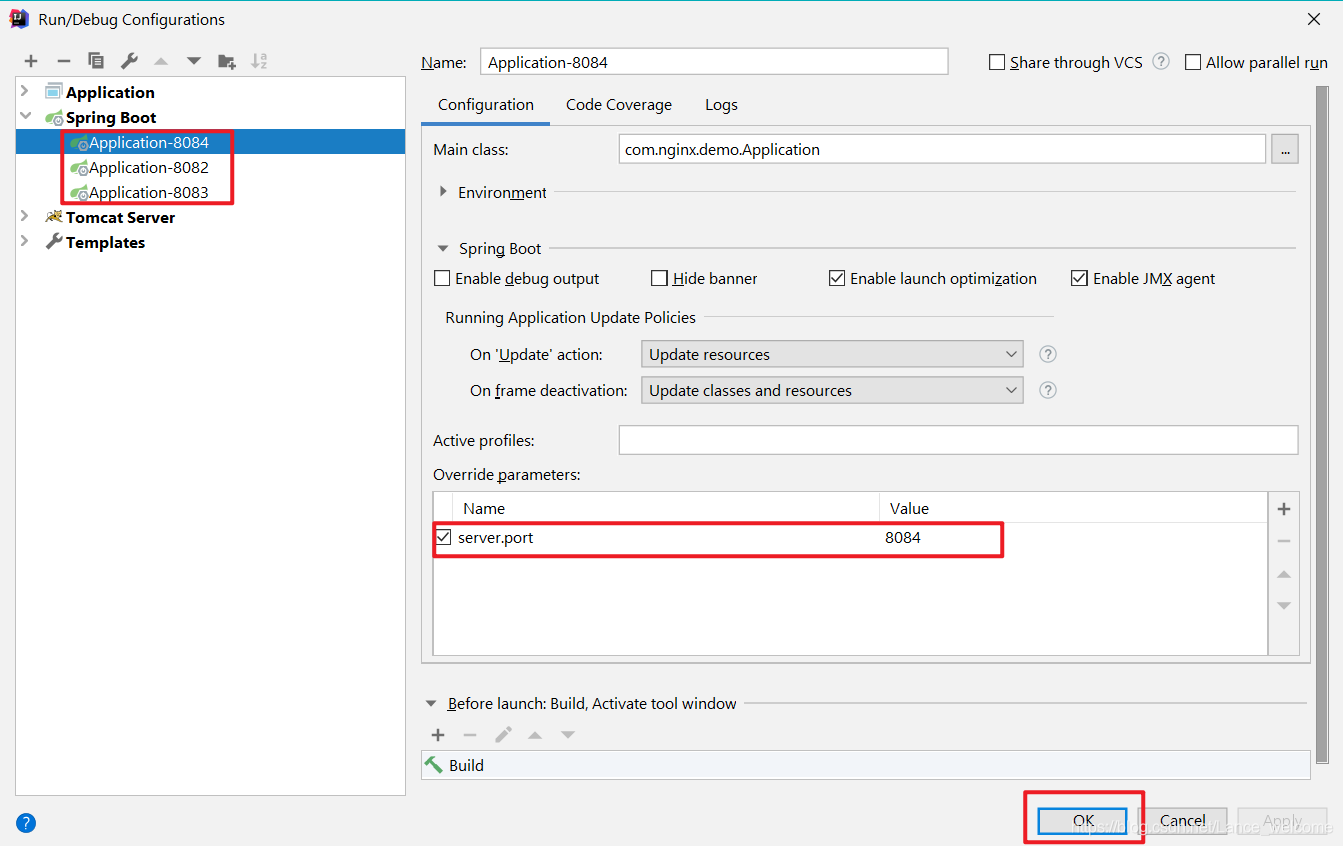Viewport: 1343px width, 846px height.
Task: Switch to Logs tab
Action: [x=721, y=105]
